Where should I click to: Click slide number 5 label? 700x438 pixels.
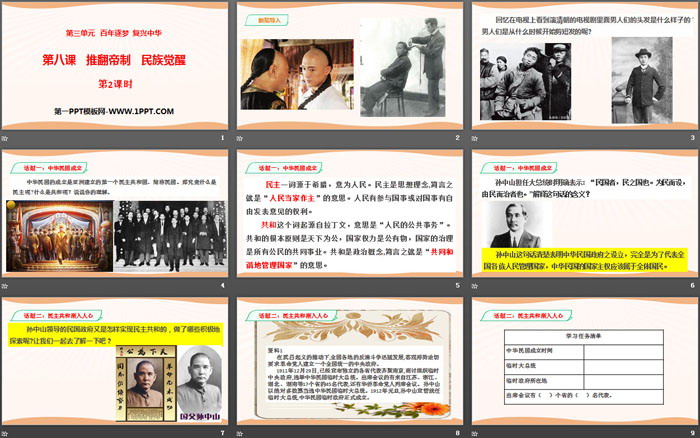[x=458, y=285]
